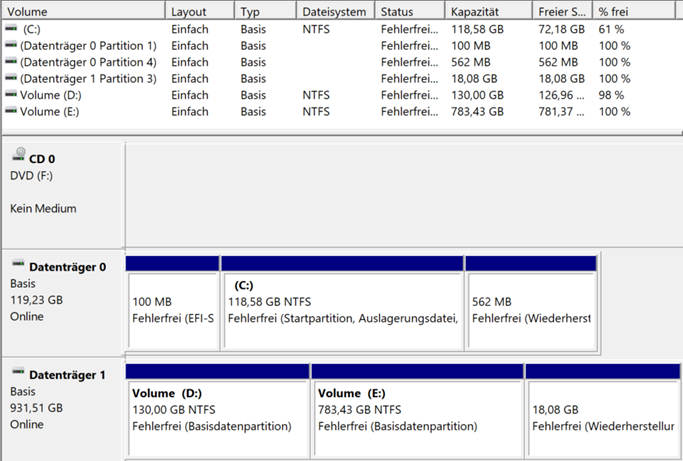The image size is (683, 461).
Task: Click the drive icon beside Datenträger 0 Partition 4
Action: tap(11, 61)
